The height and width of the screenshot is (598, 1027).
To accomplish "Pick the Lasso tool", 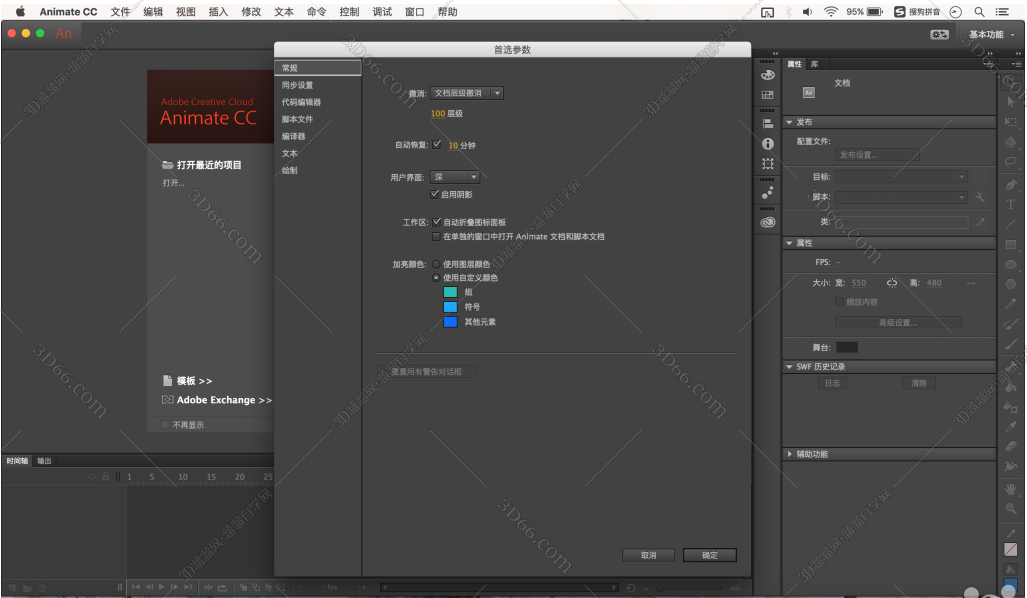I will (x=1011, y=162).
